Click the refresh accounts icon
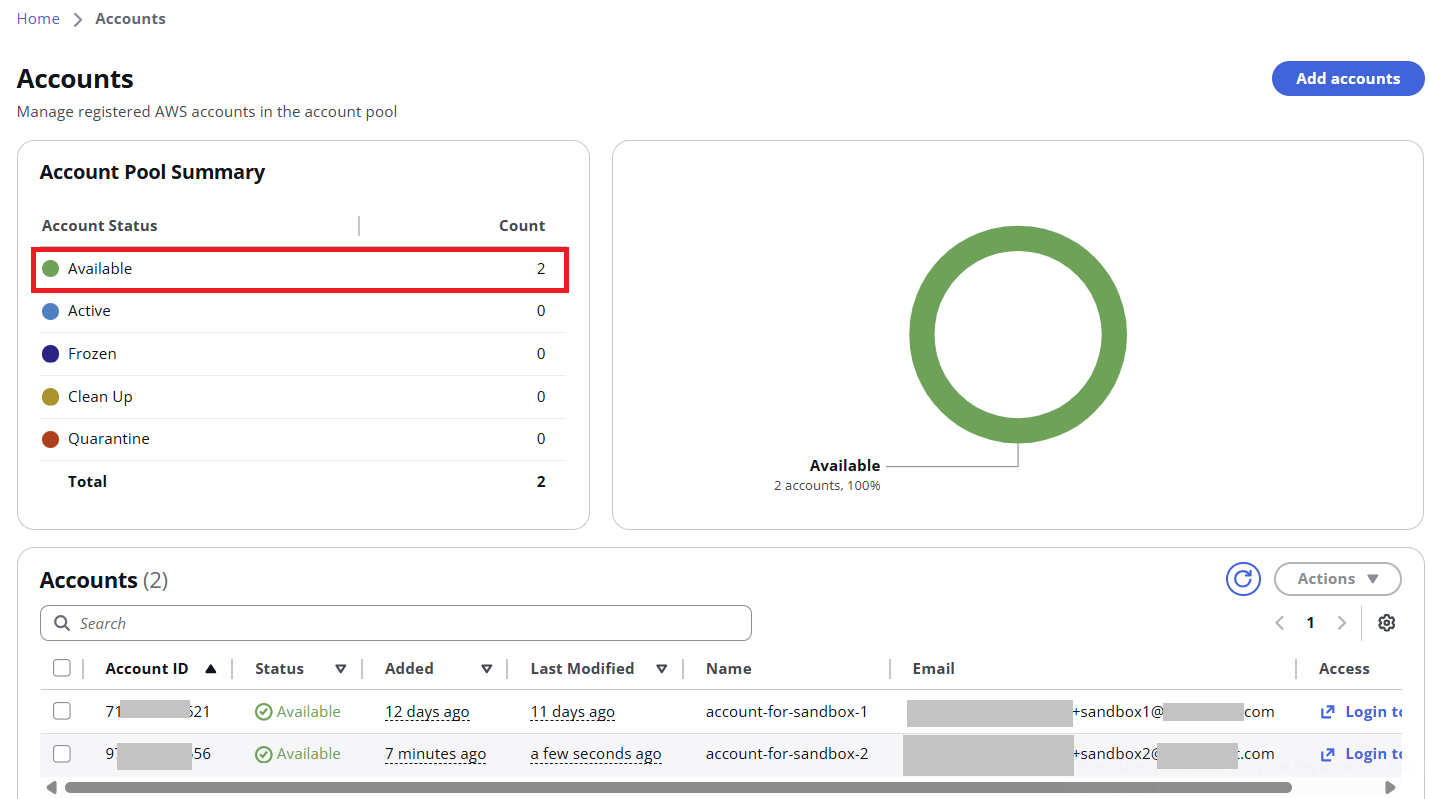Screen dimensions: 1429x799 tap(1243, 579)
